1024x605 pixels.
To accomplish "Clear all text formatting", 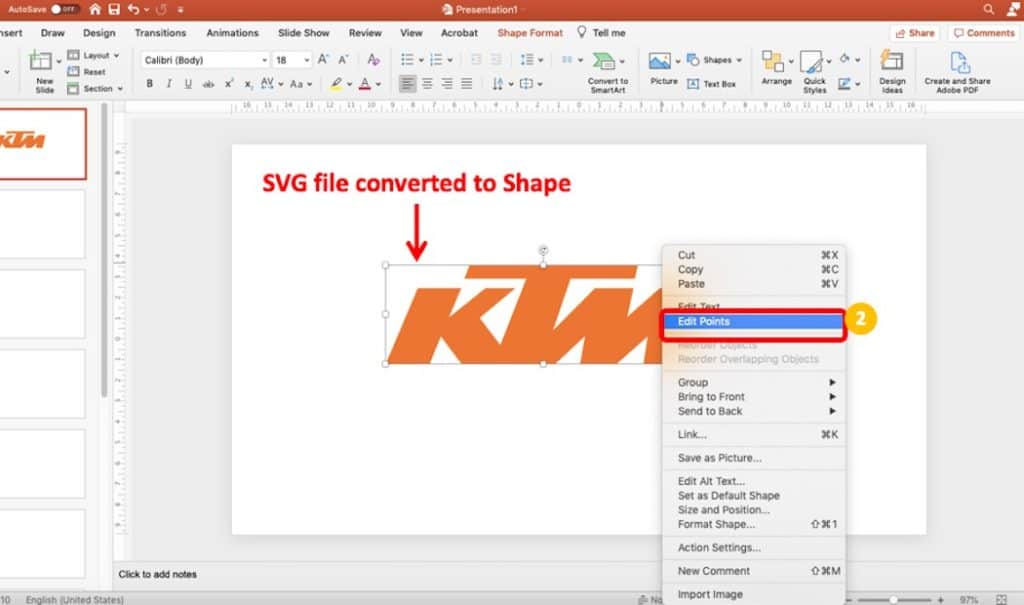I will pyautogui.click(x=374, y=60).
